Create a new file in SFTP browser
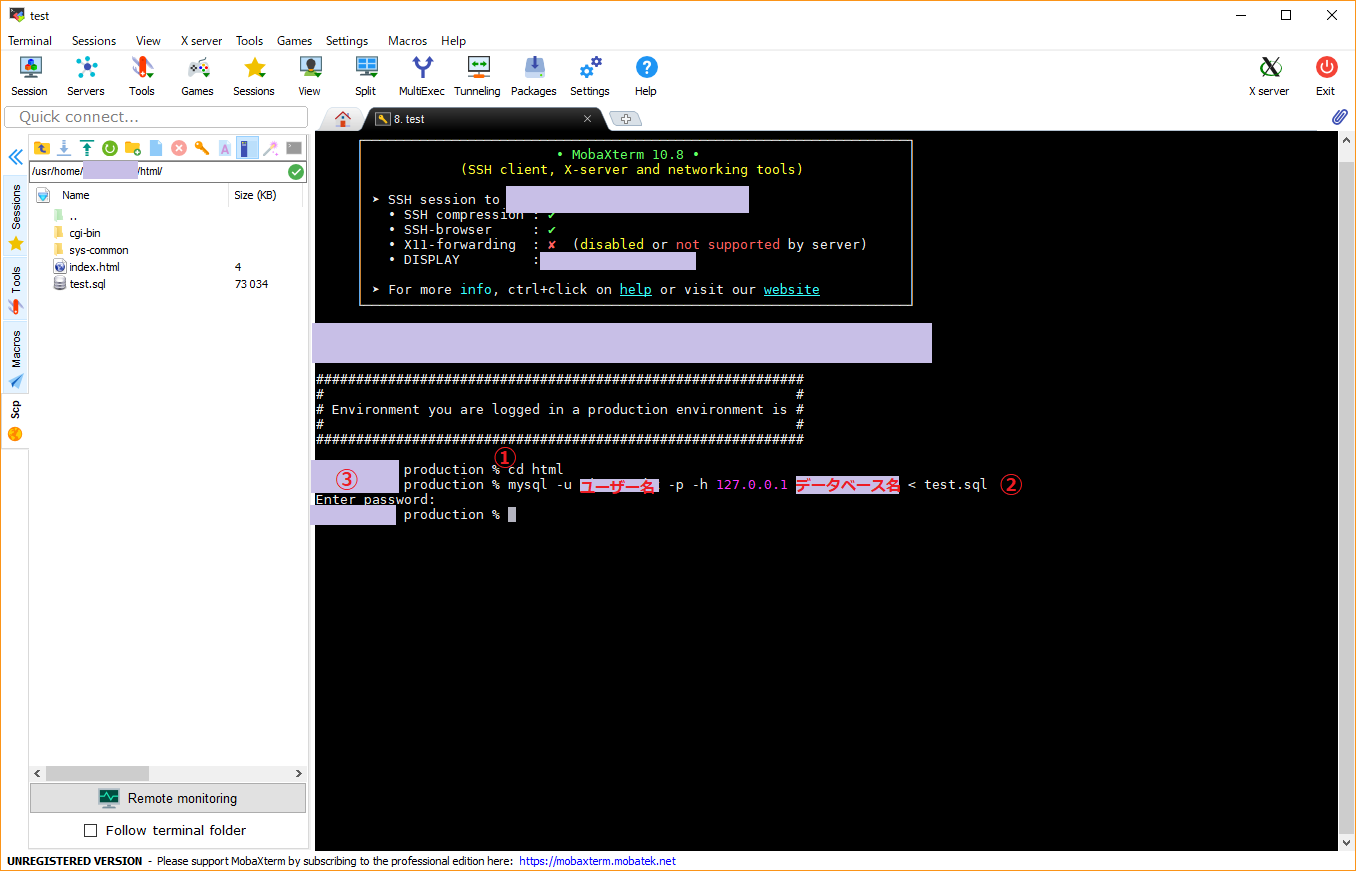The image size is (1356, 871). click(x=156, y=148)
